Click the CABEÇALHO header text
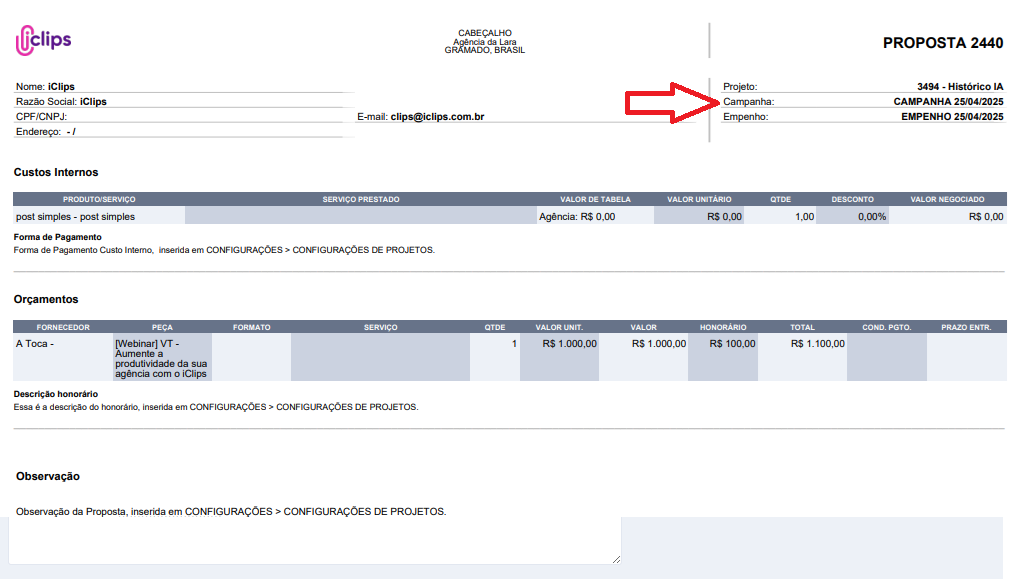The height and width of the screenshot is (579, 1024). [x=485, y=33]
